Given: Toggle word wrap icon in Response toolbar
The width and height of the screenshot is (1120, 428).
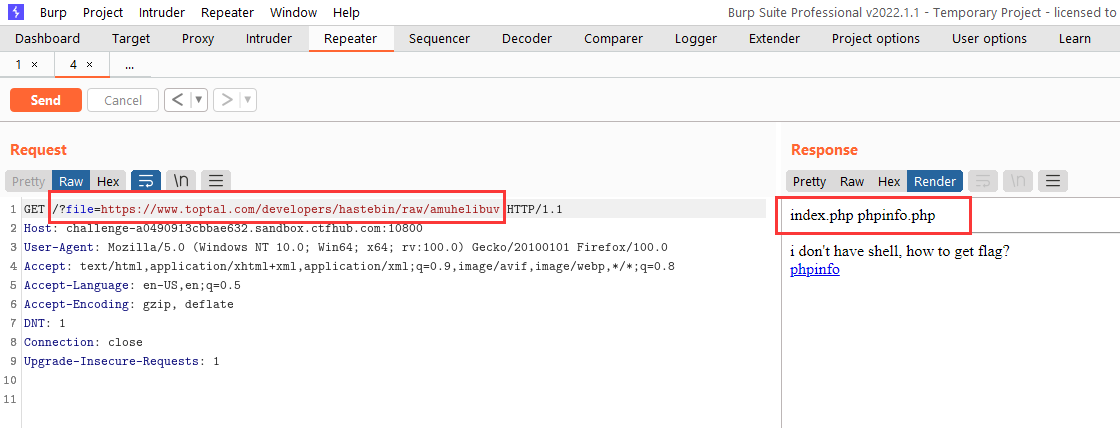Looking at the screenshot, I should tap(982, 181).
